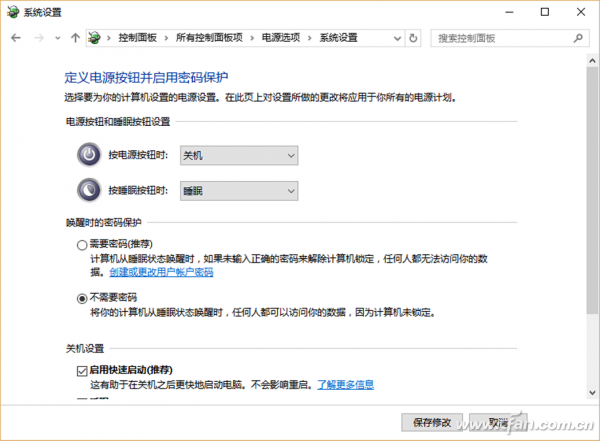The image size is (600, 441).
Task: Click the 电源选项 breadcrumb
Action: click(x=281, y=38)
